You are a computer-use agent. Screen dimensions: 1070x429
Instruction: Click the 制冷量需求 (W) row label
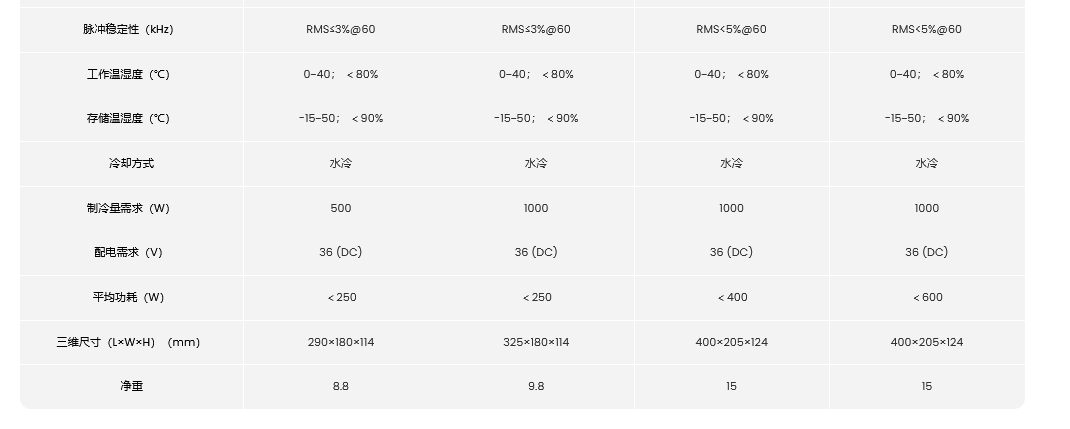[128, 208]
